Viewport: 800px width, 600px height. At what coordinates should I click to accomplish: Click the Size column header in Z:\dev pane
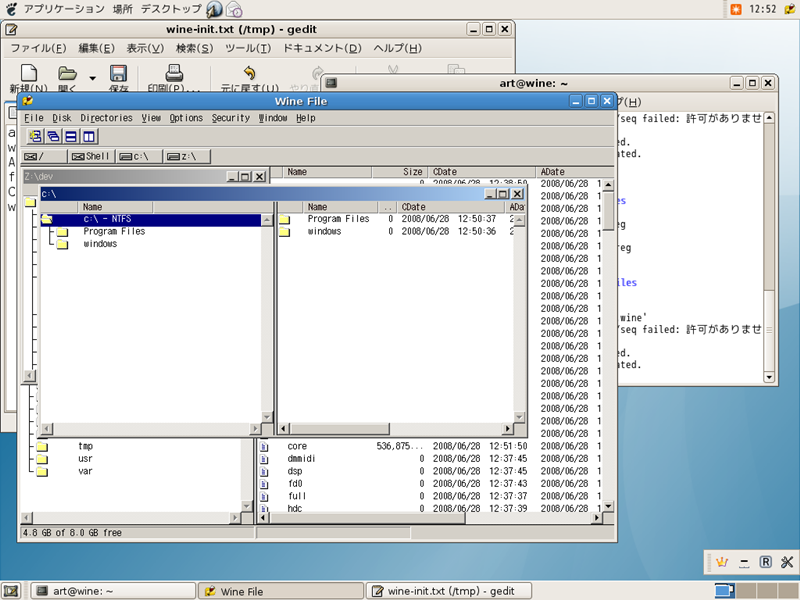400,172
